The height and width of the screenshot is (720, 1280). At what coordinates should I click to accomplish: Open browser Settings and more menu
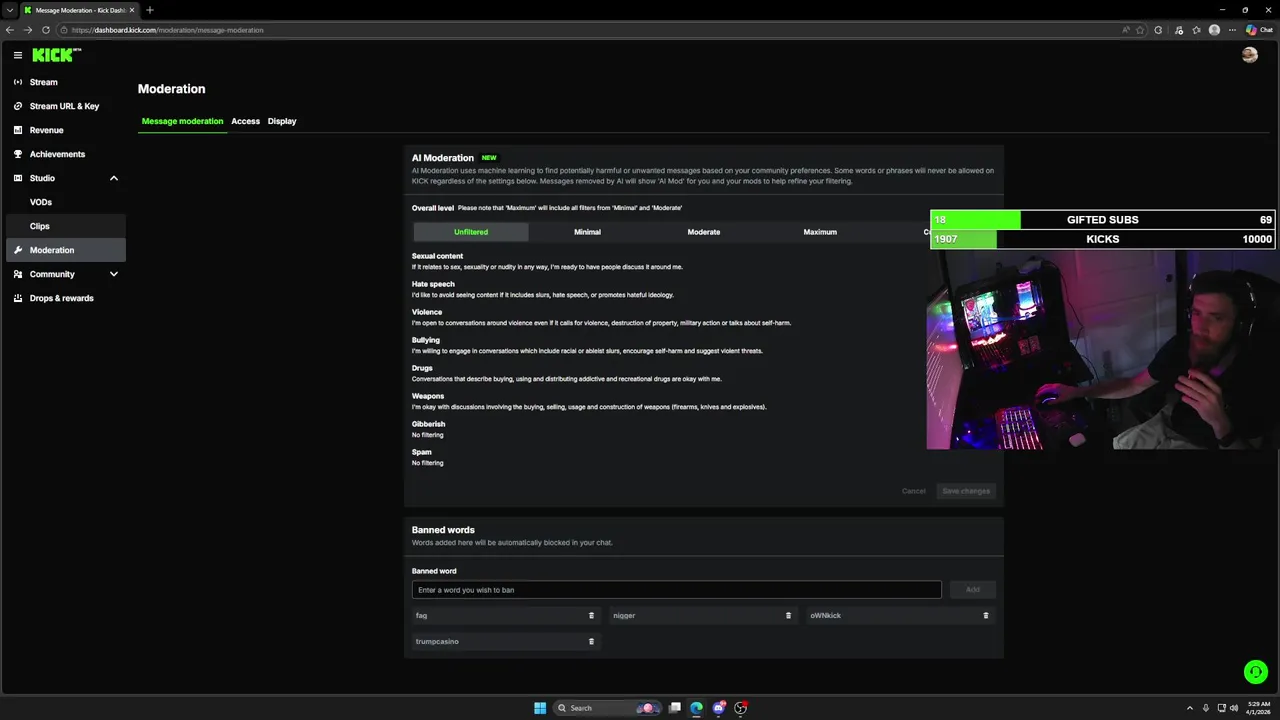(1232, 30)
